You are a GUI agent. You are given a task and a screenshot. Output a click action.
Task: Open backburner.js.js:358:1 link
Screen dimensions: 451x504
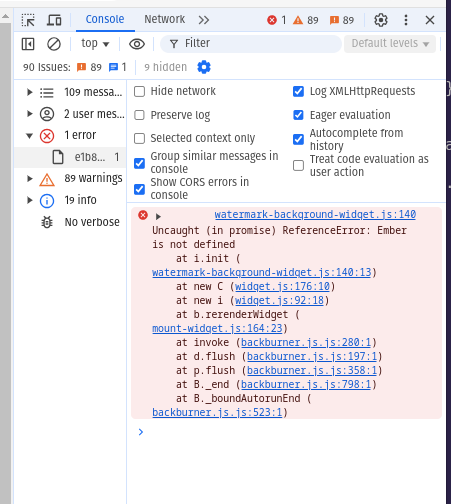click(x=312, y=370)
